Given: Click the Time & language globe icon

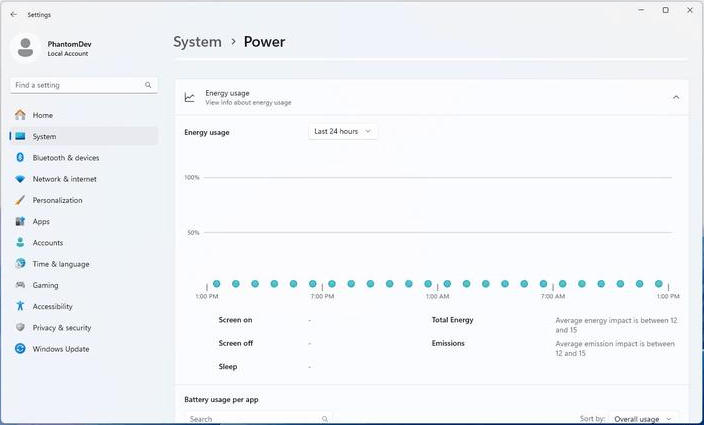Looking at the screenshot, I should point(20,263).
